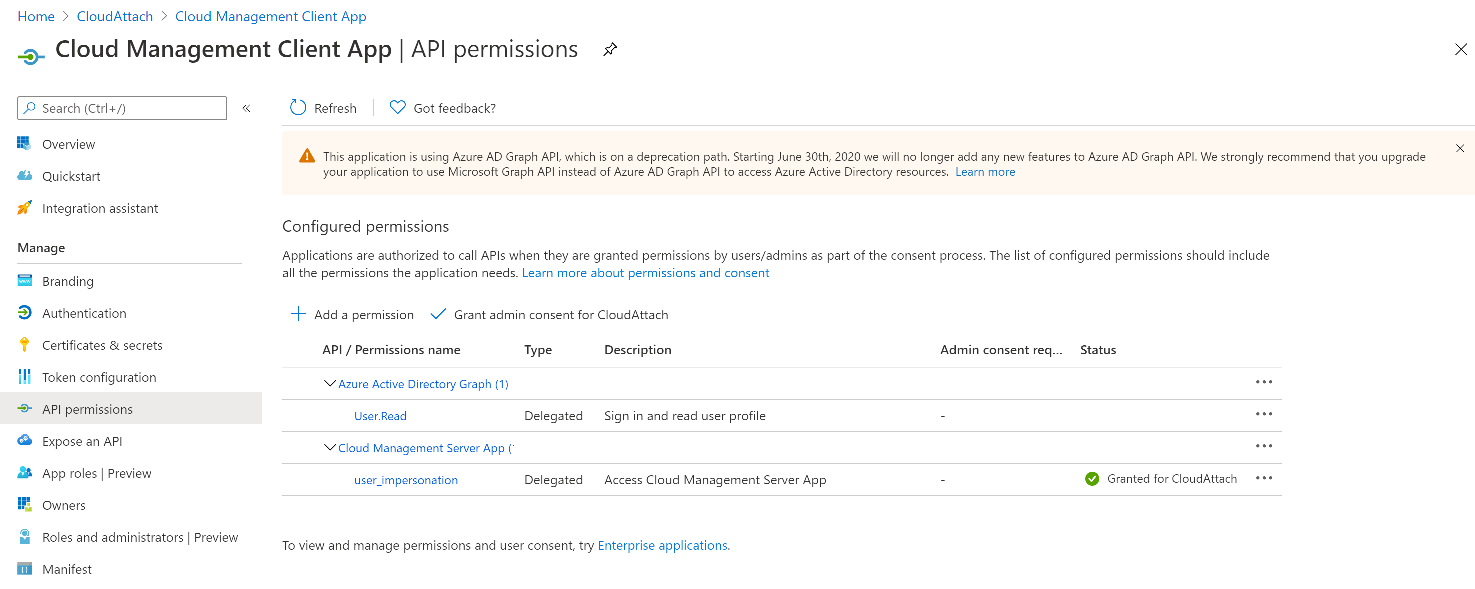Click Got feedback? button

(x=442, y=108)
